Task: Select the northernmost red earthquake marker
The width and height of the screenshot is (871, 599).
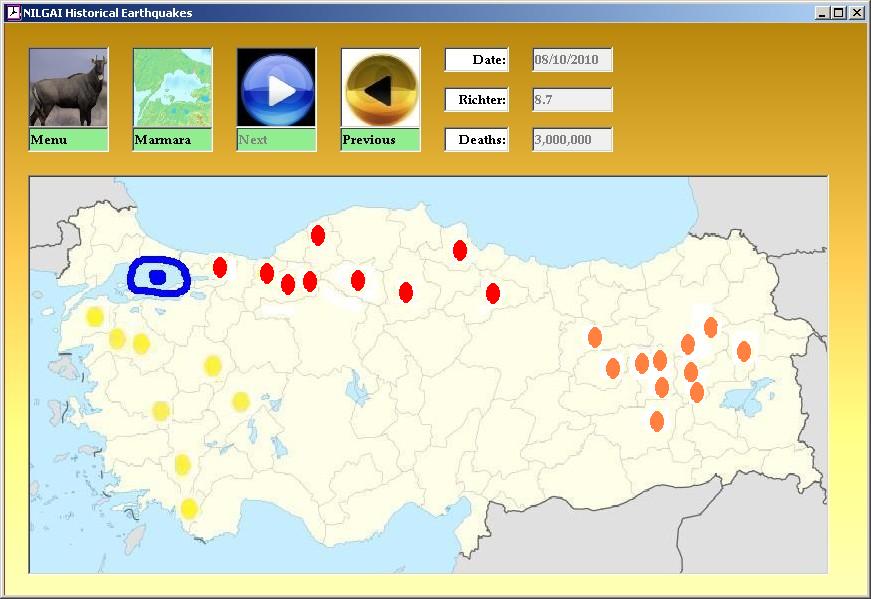Action: (318, 235)
